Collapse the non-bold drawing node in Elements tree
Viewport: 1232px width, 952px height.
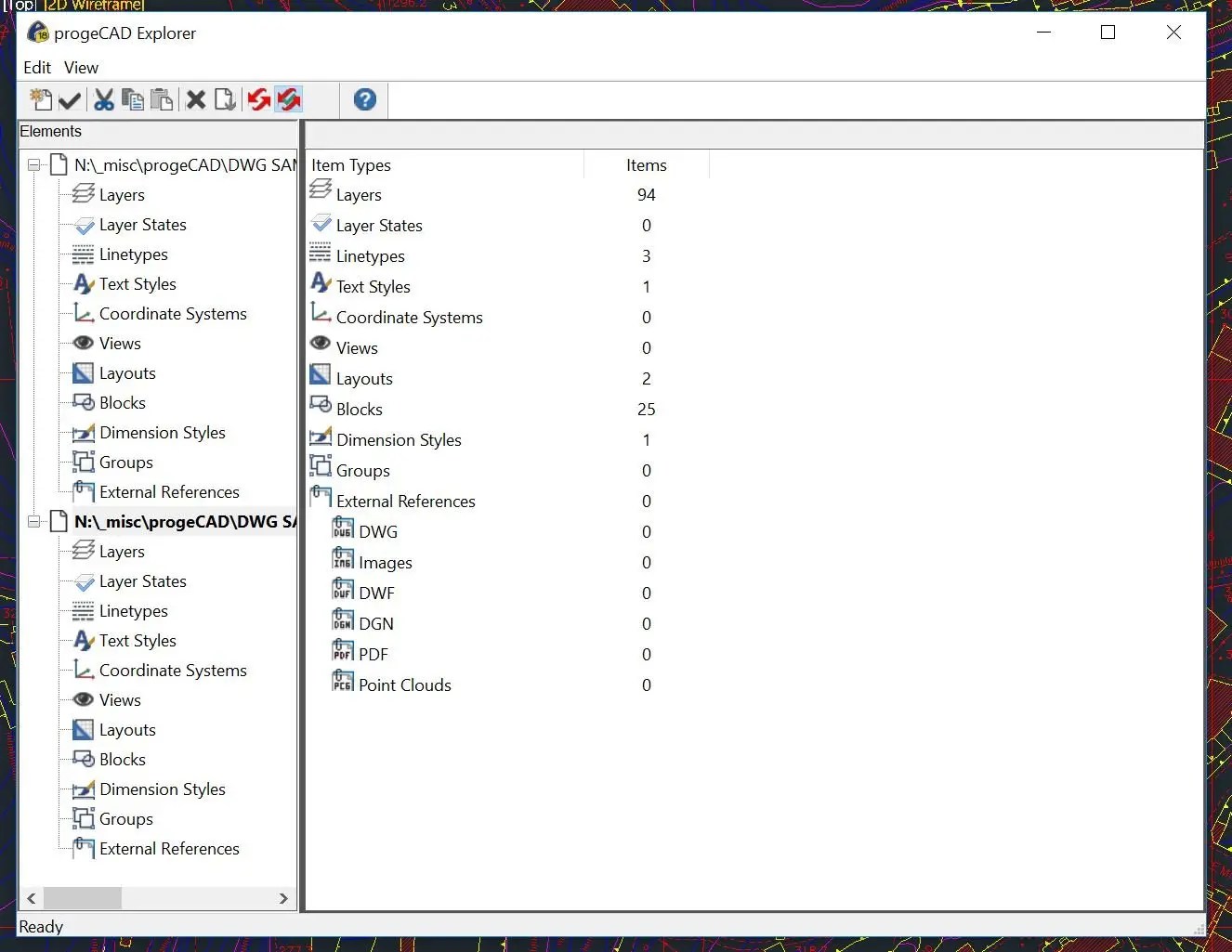pyautogui.click(x=34, y=165)
